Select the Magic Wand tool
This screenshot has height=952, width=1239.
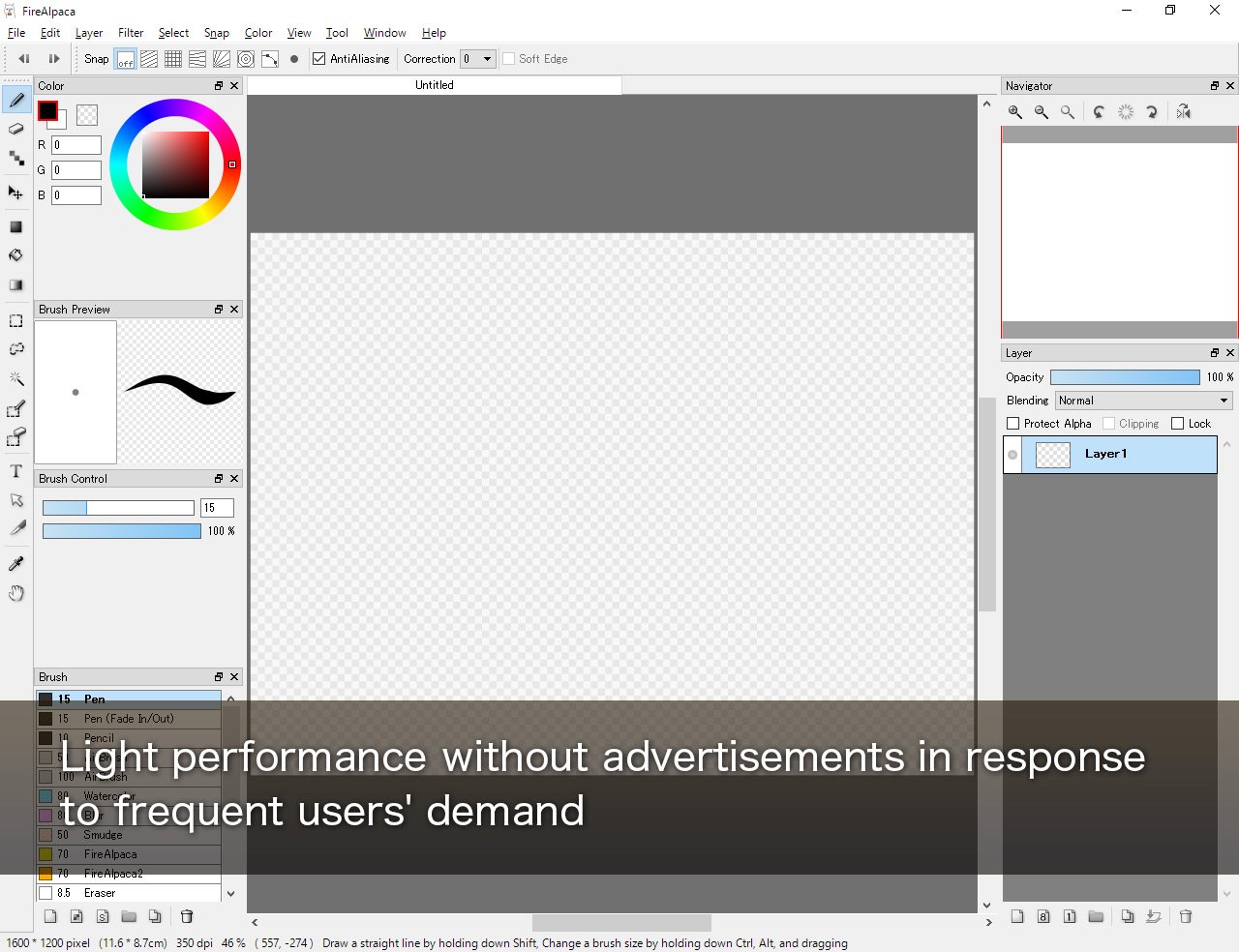tap(16, 379)
